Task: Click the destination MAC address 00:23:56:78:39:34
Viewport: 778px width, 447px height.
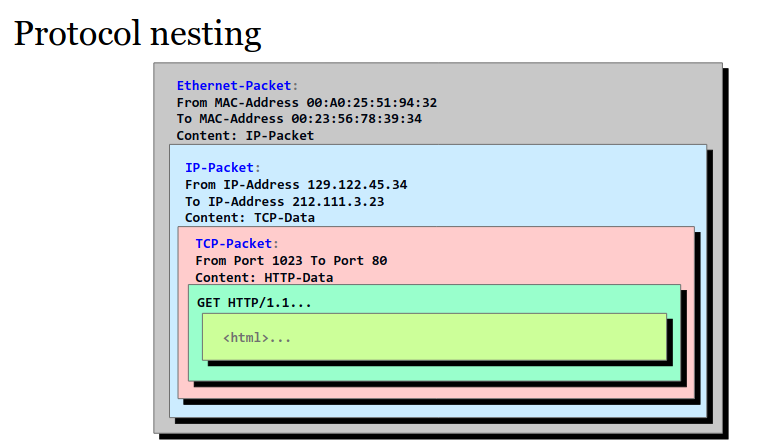Action: click(356, 119)
